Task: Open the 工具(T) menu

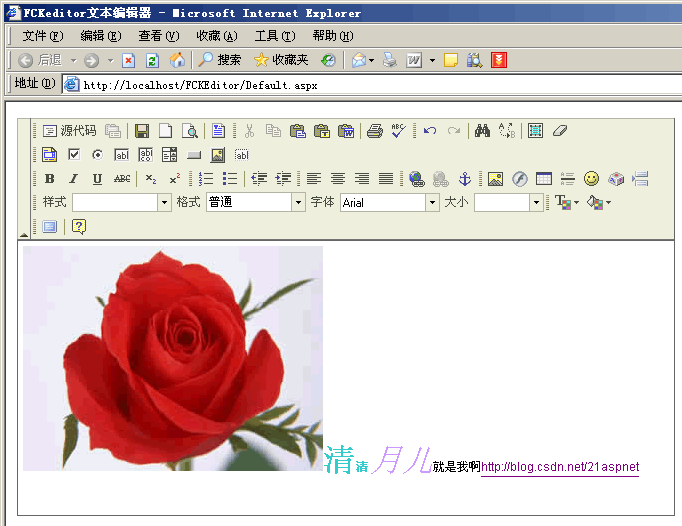Action: (275, 36)
